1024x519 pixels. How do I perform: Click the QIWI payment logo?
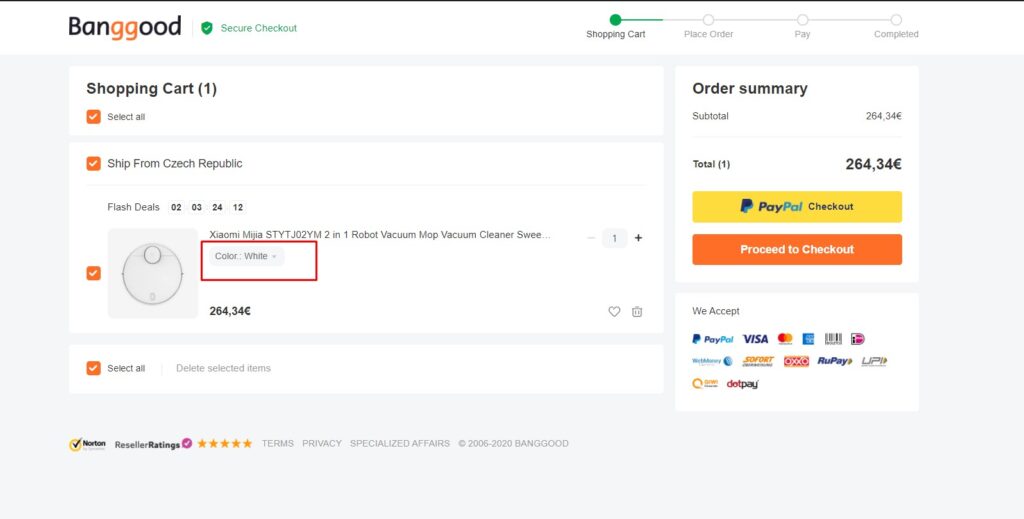(x=705, y=384)
